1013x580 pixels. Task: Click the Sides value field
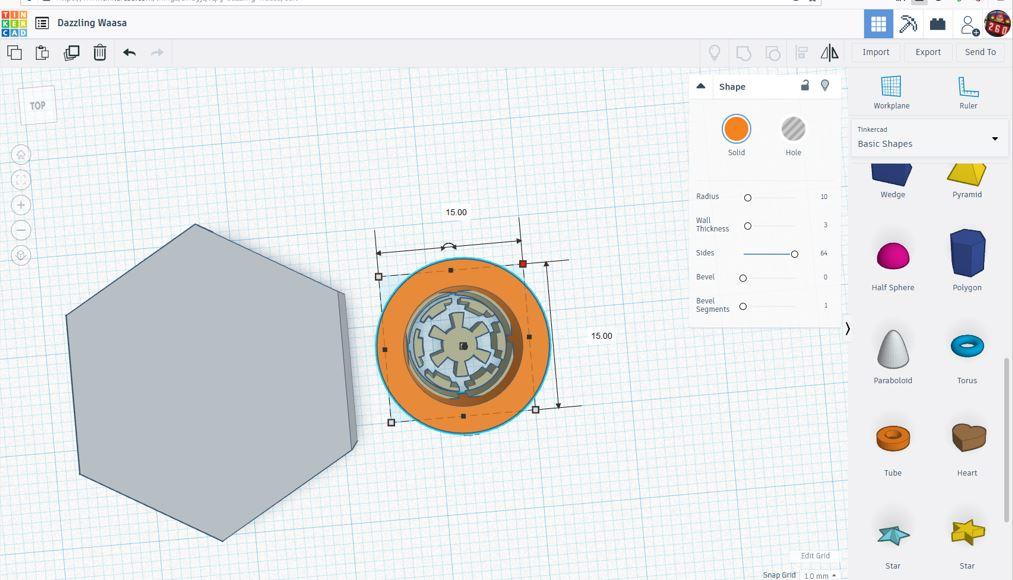822,253
